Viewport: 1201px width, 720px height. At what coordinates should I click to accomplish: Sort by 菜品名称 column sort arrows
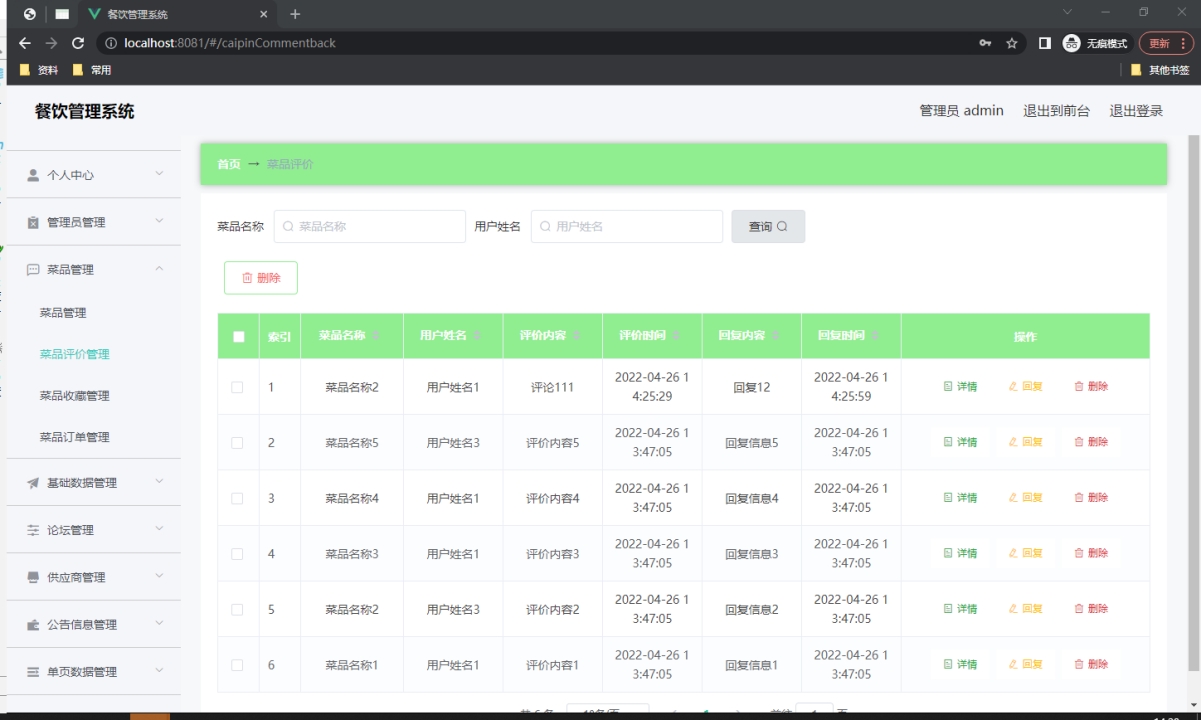pyautogui.click(x=376, y=336)
